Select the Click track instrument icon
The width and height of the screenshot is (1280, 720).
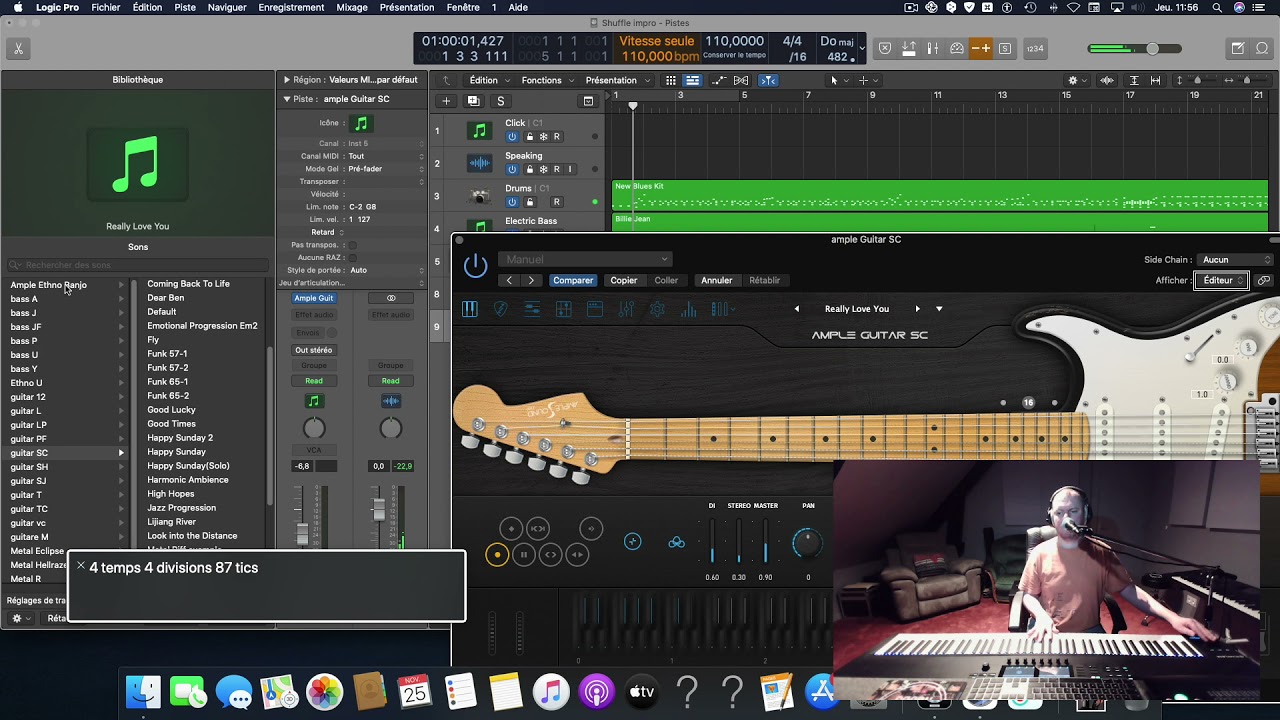pos(480,130)
